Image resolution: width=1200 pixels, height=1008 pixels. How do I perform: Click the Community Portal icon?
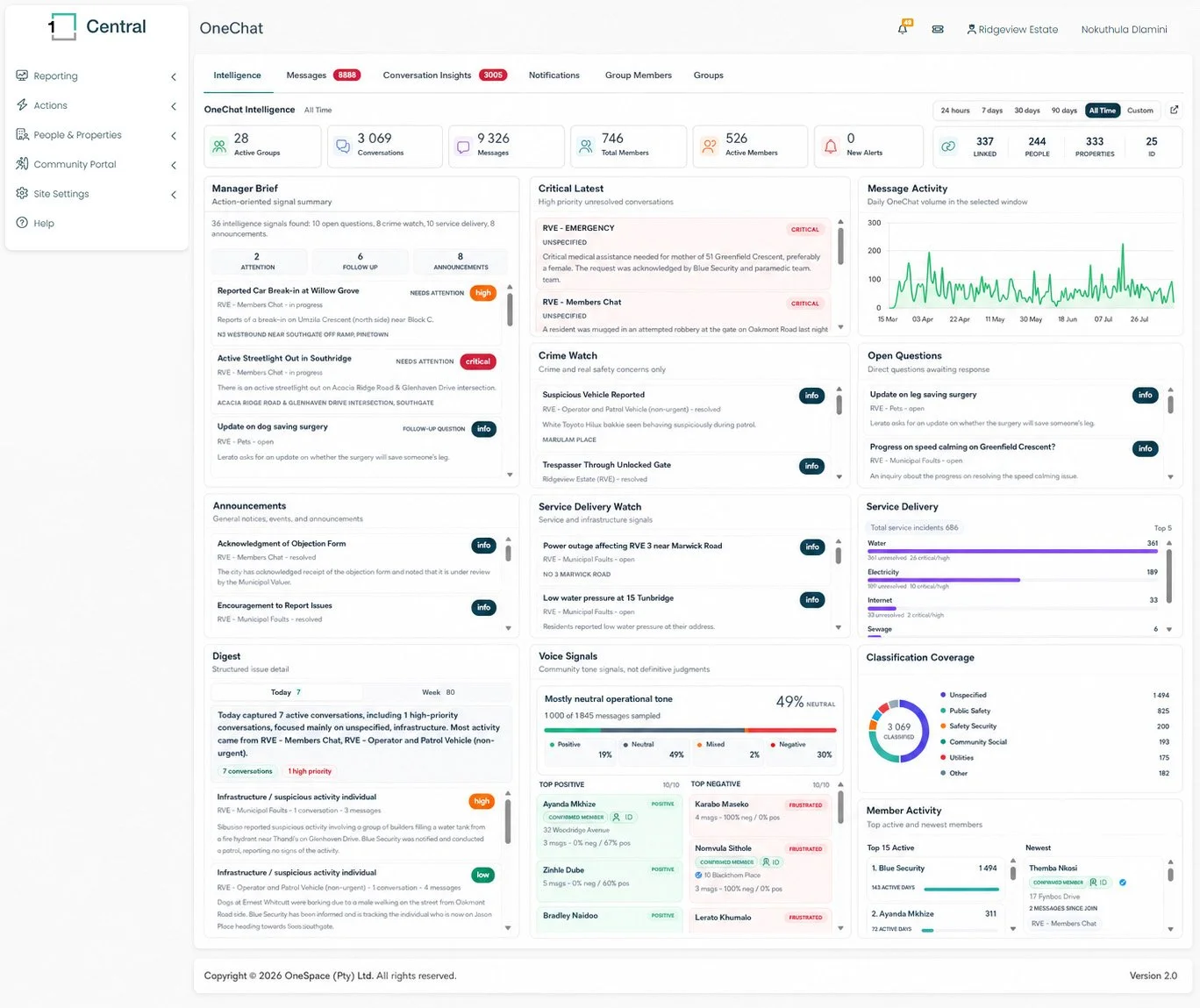(x=22, y=164)
